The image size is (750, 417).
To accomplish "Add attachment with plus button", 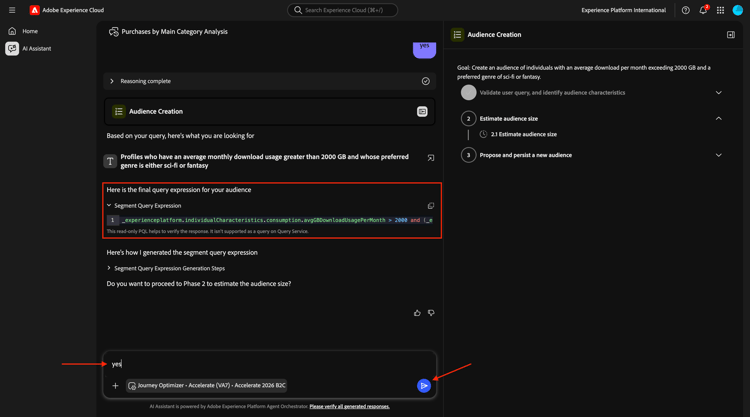I will pos(115,385).
